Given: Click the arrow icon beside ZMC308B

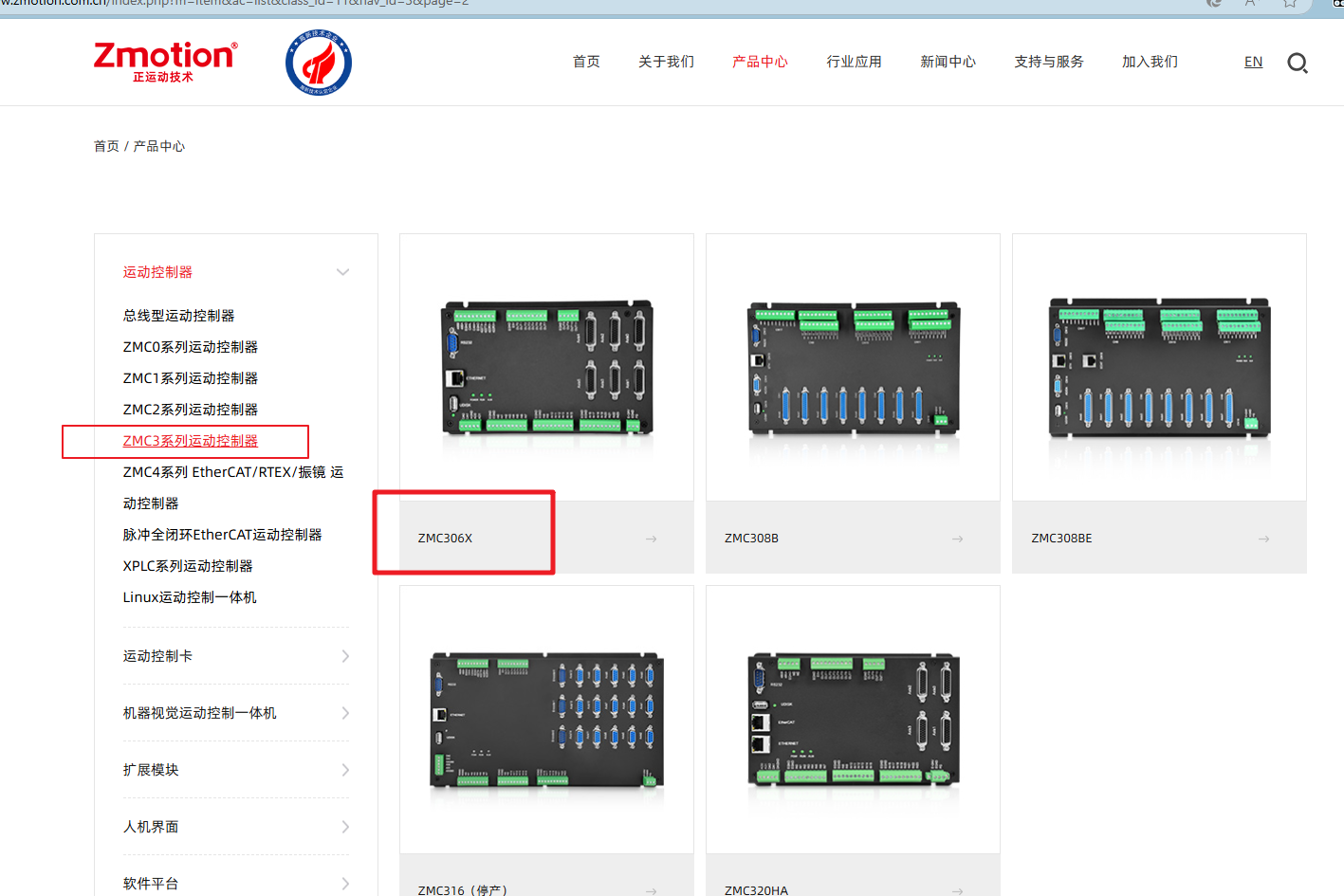Looking at the screenshot, I should tap(958, 539).
